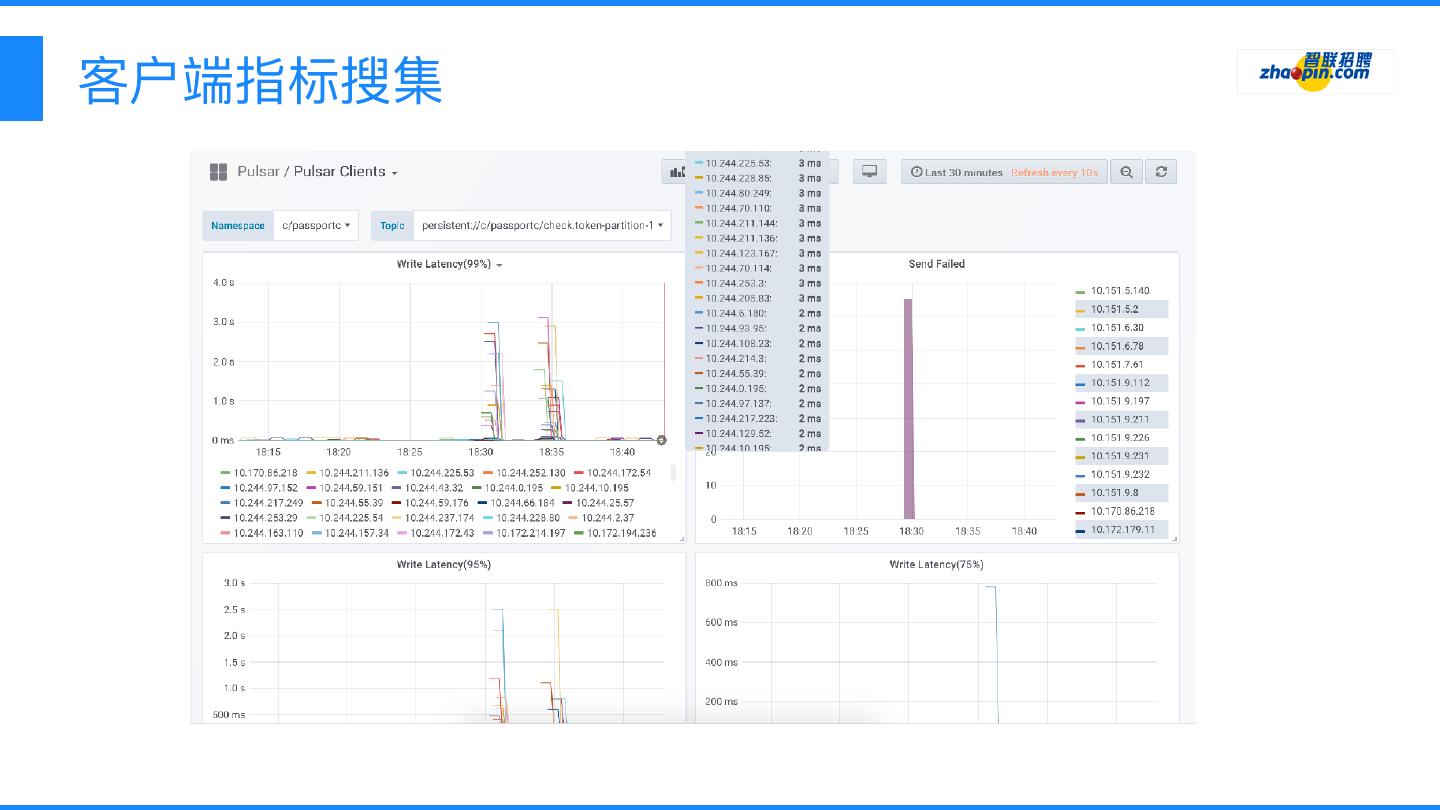Refresh the dashboard now
This screenshot has height=810, width=1440.
tap(1161, 172)
